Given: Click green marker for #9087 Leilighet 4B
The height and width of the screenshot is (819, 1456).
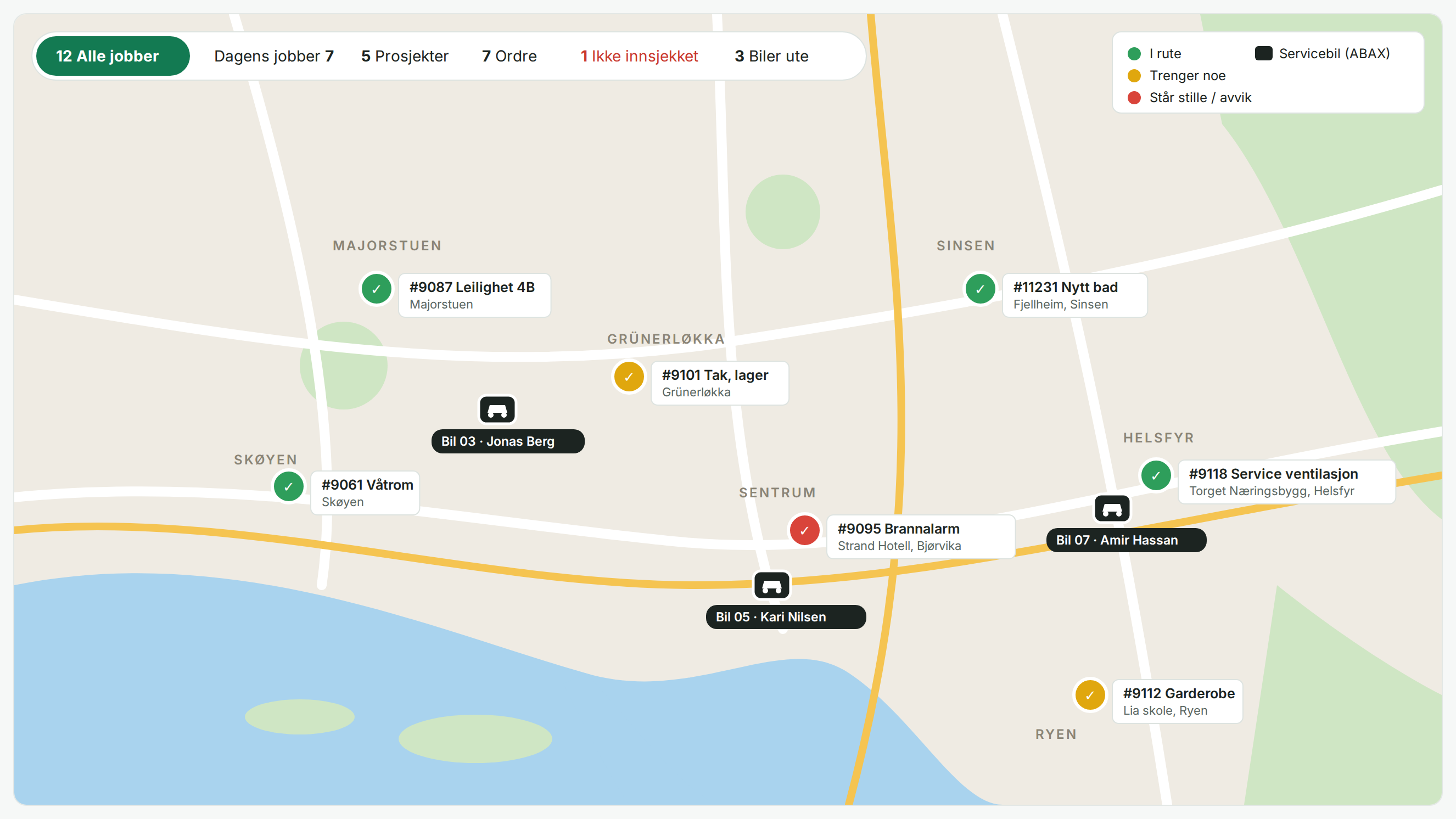Looking at the screenshot, I should point(377,289).
